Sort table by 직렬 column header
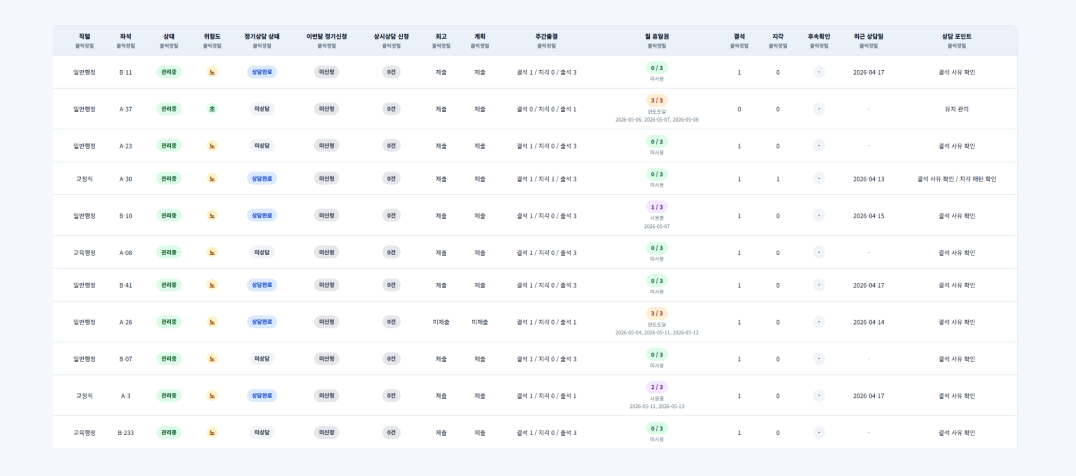 point(85,36)
